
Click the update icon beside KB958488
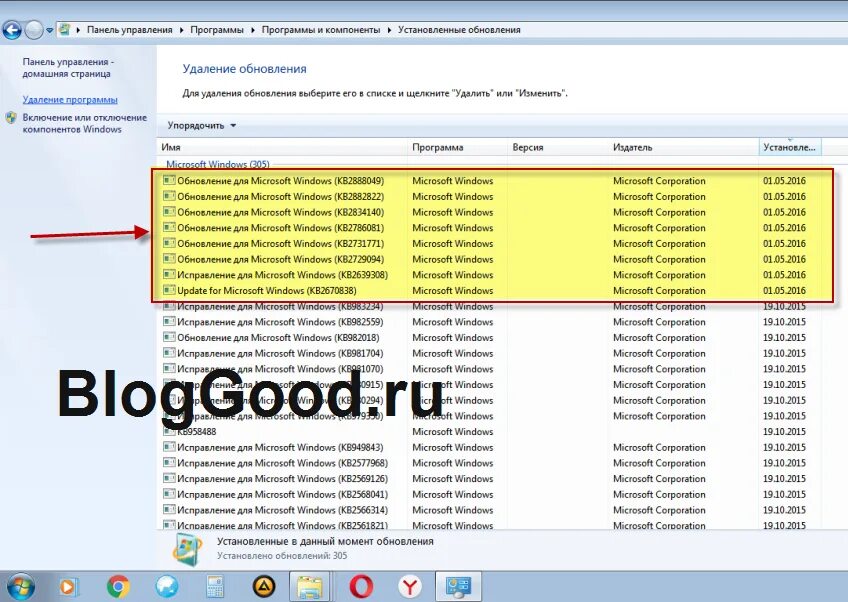pos(169,431)
